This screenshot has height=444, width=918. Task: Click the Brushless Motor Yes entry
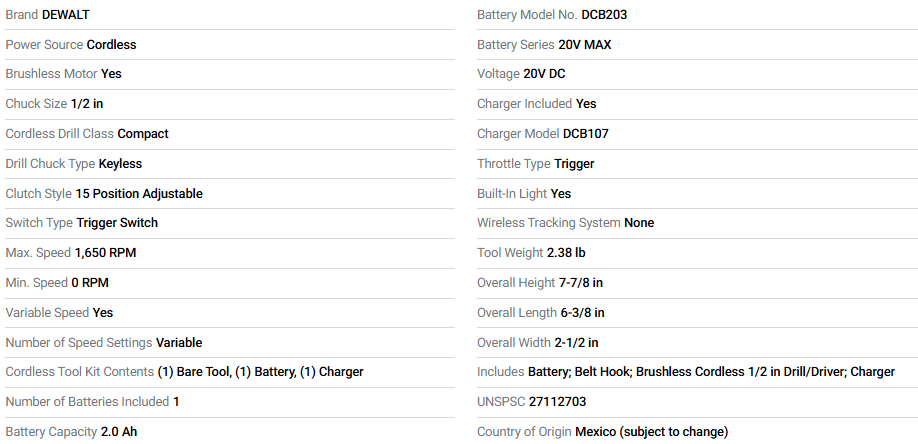coord(63,74)
